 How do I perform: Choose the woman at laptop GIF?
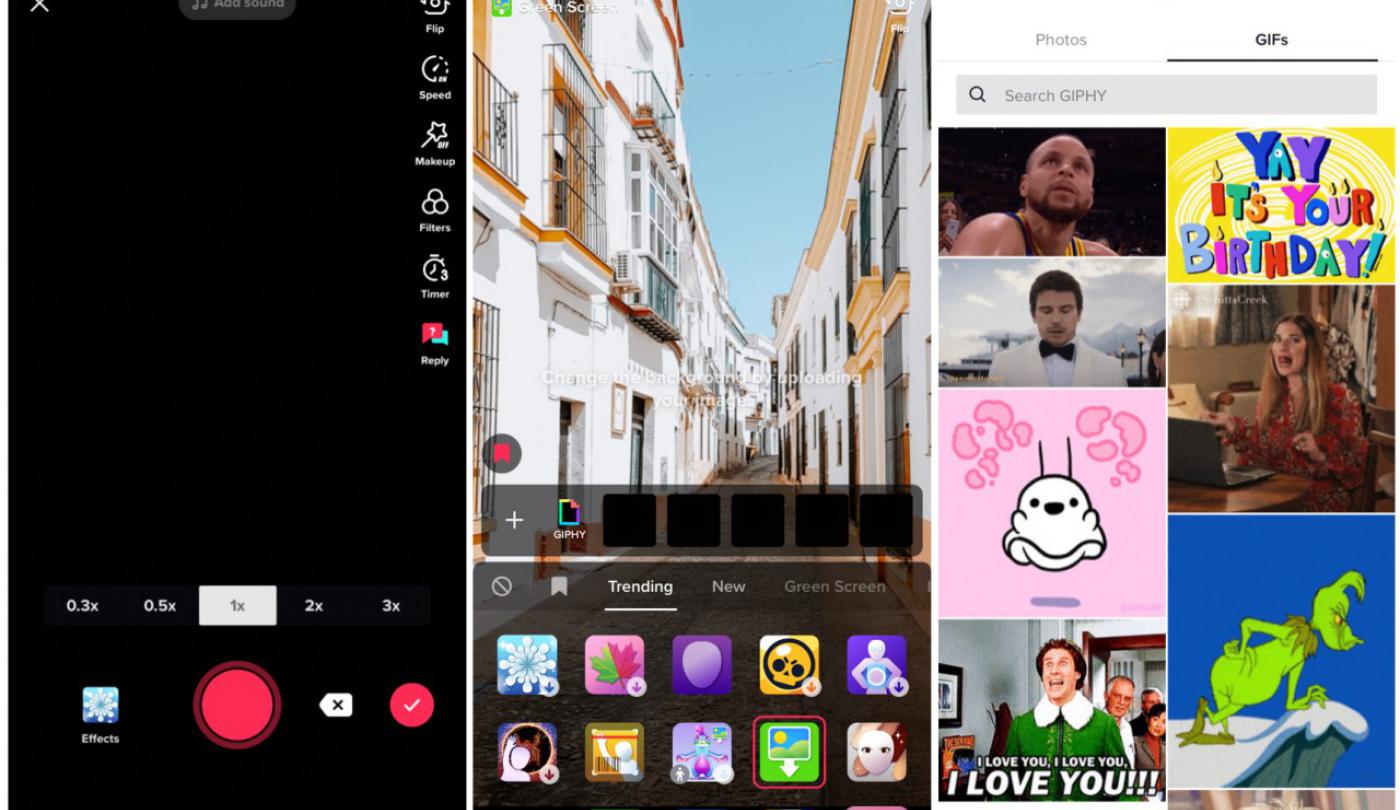(x=1282, y=399)
